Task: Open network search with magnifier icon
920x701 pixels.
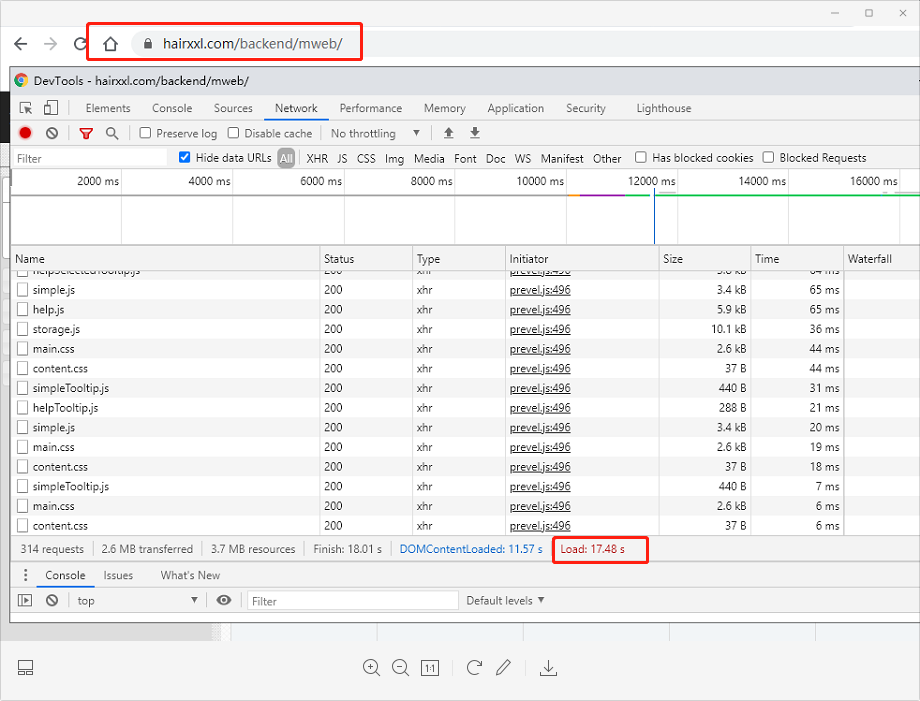Action: pos(112,133)
